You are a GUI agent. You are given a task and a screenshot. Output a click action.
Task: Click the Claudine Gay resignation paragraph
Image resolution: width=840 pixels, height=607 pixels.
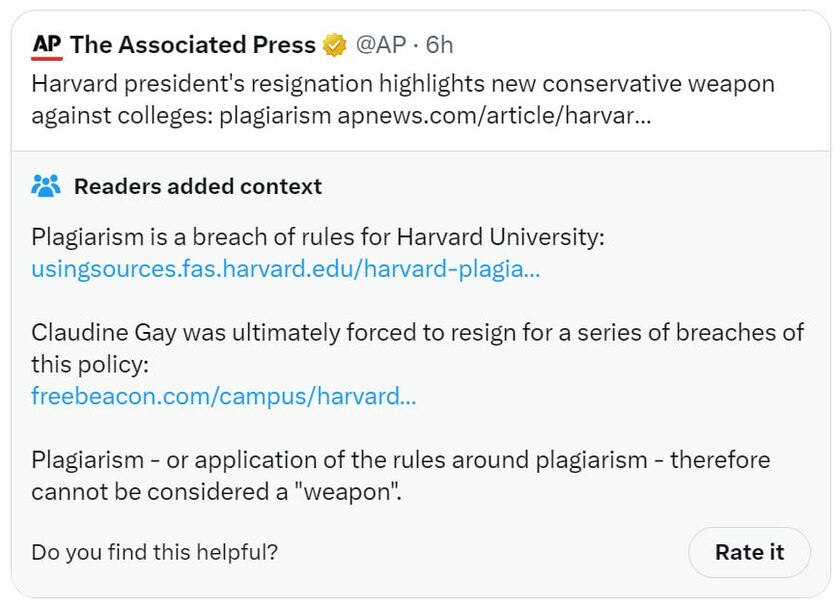point(417,348)
